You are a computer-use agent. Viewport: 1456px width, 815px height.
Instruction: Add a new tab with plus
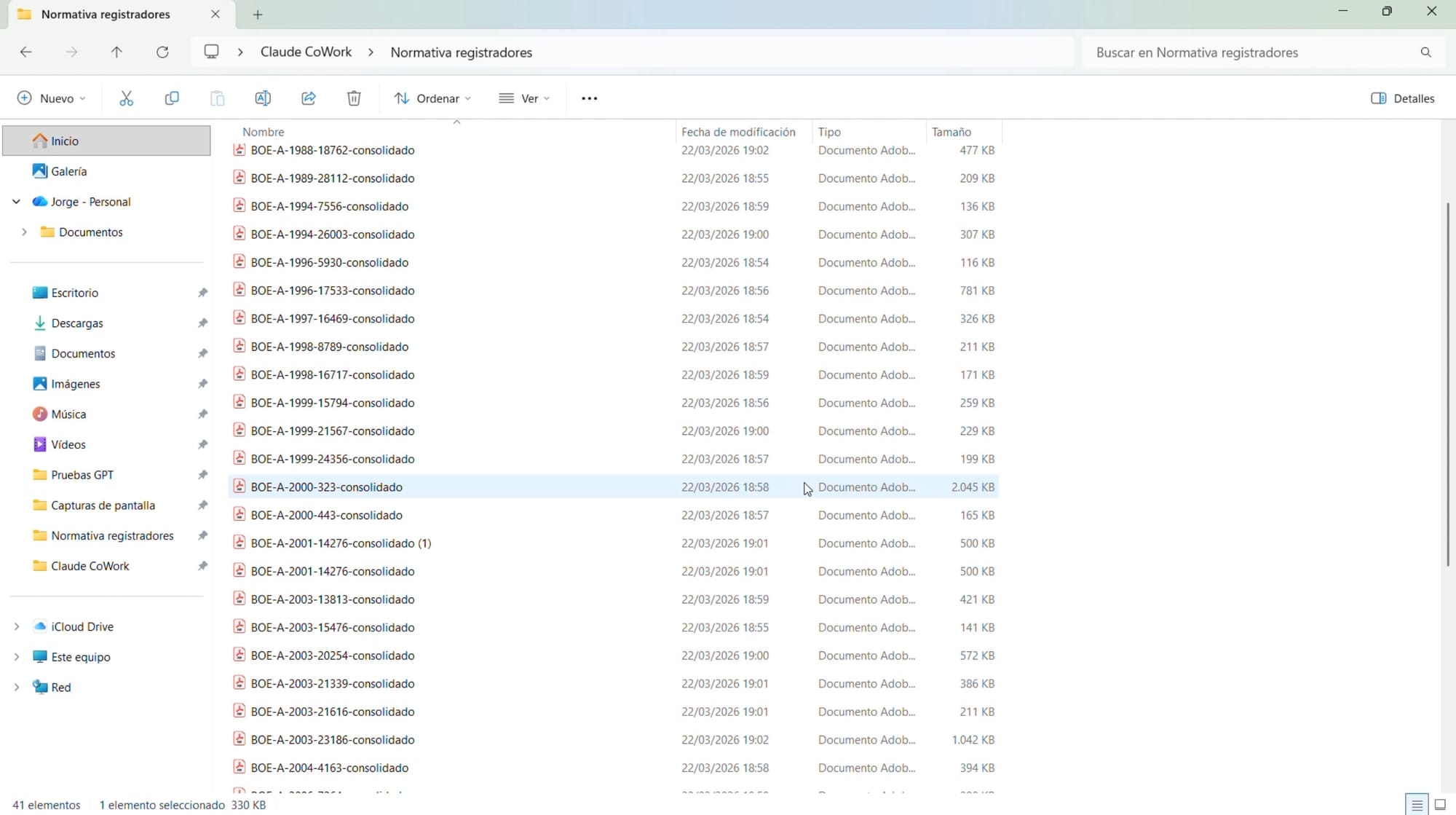click(x=258, y=15)
